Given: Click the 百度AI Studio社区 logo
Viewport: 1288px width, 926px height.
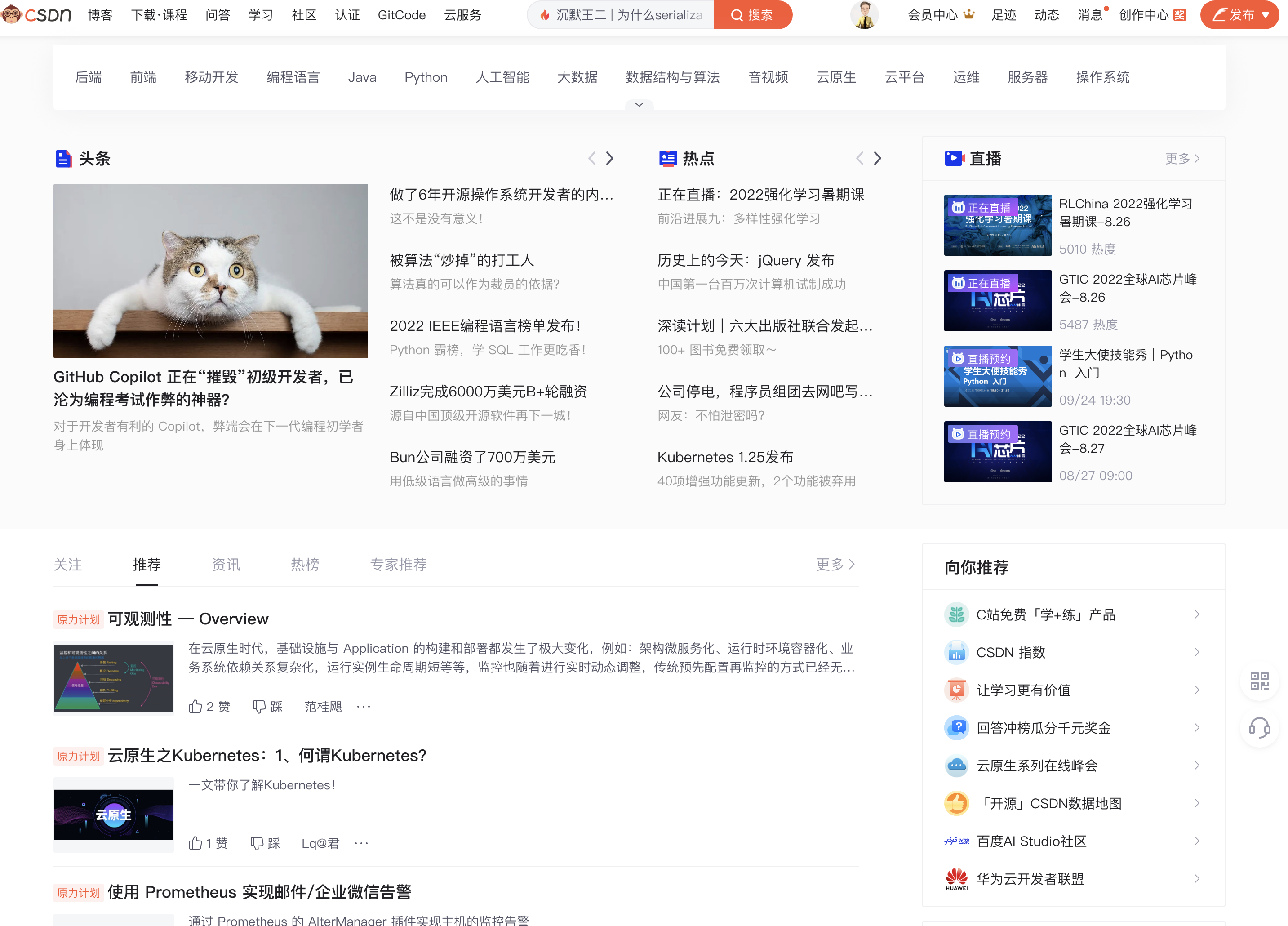Looking at the screenshot, I should click(956, 841).
